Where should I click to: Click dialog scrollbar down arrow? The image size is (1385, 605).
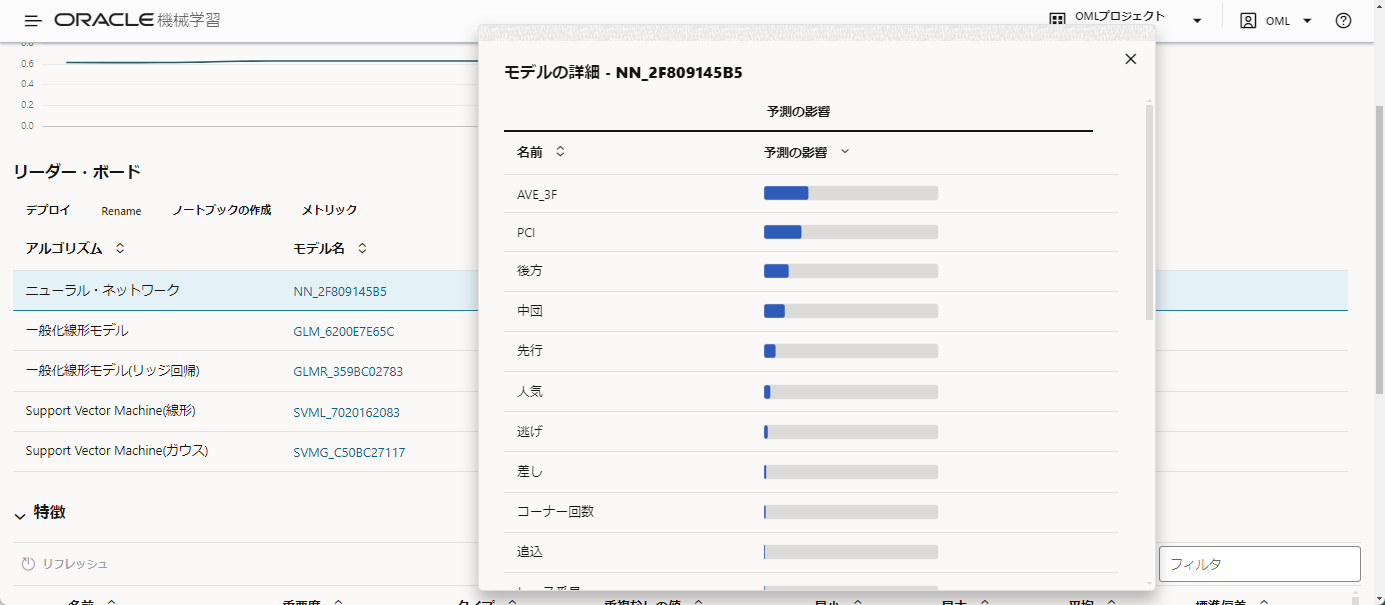[1149, 583]
